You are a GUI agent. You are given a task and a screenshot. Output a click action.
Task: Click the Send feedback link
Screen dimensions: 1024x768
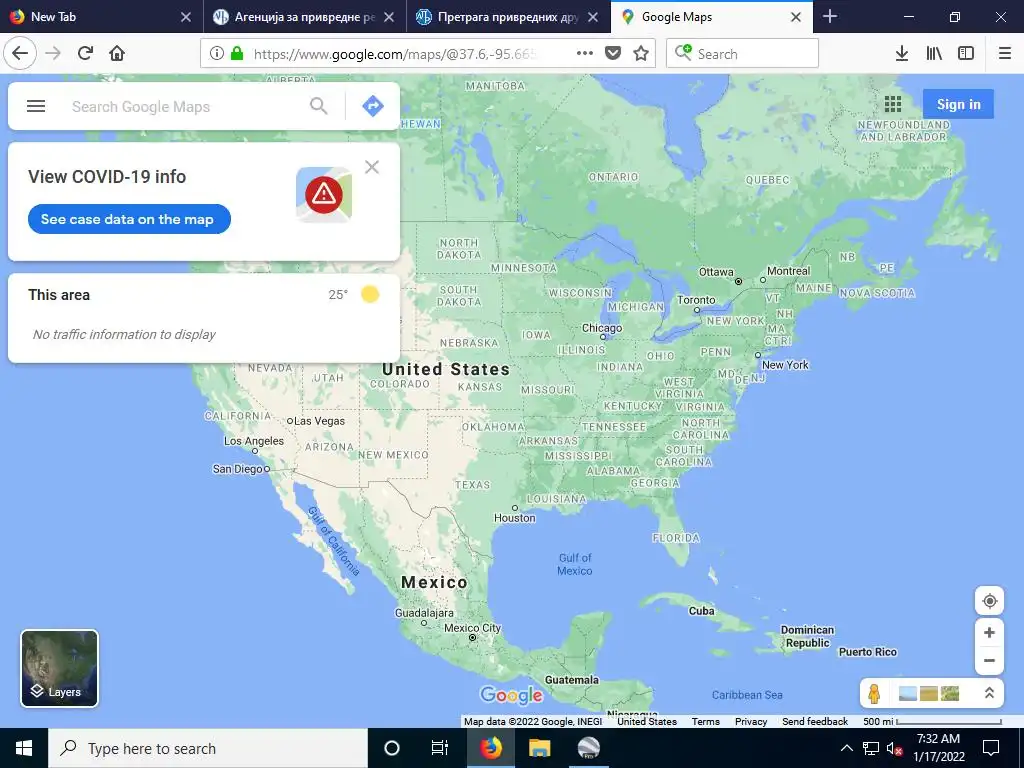tap(815, 722)
